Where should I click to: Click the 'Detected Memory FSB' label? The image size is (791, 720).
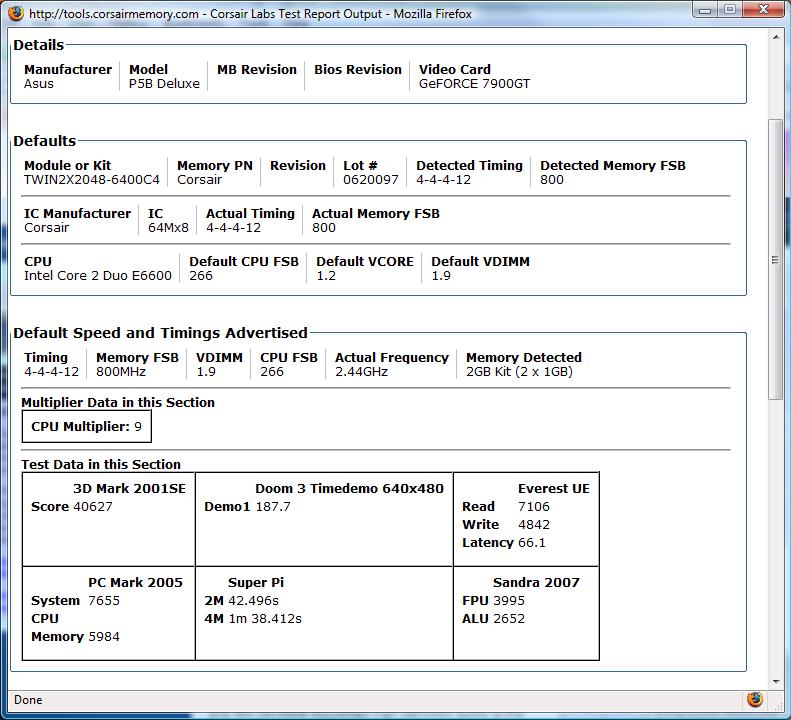[613, 165]
